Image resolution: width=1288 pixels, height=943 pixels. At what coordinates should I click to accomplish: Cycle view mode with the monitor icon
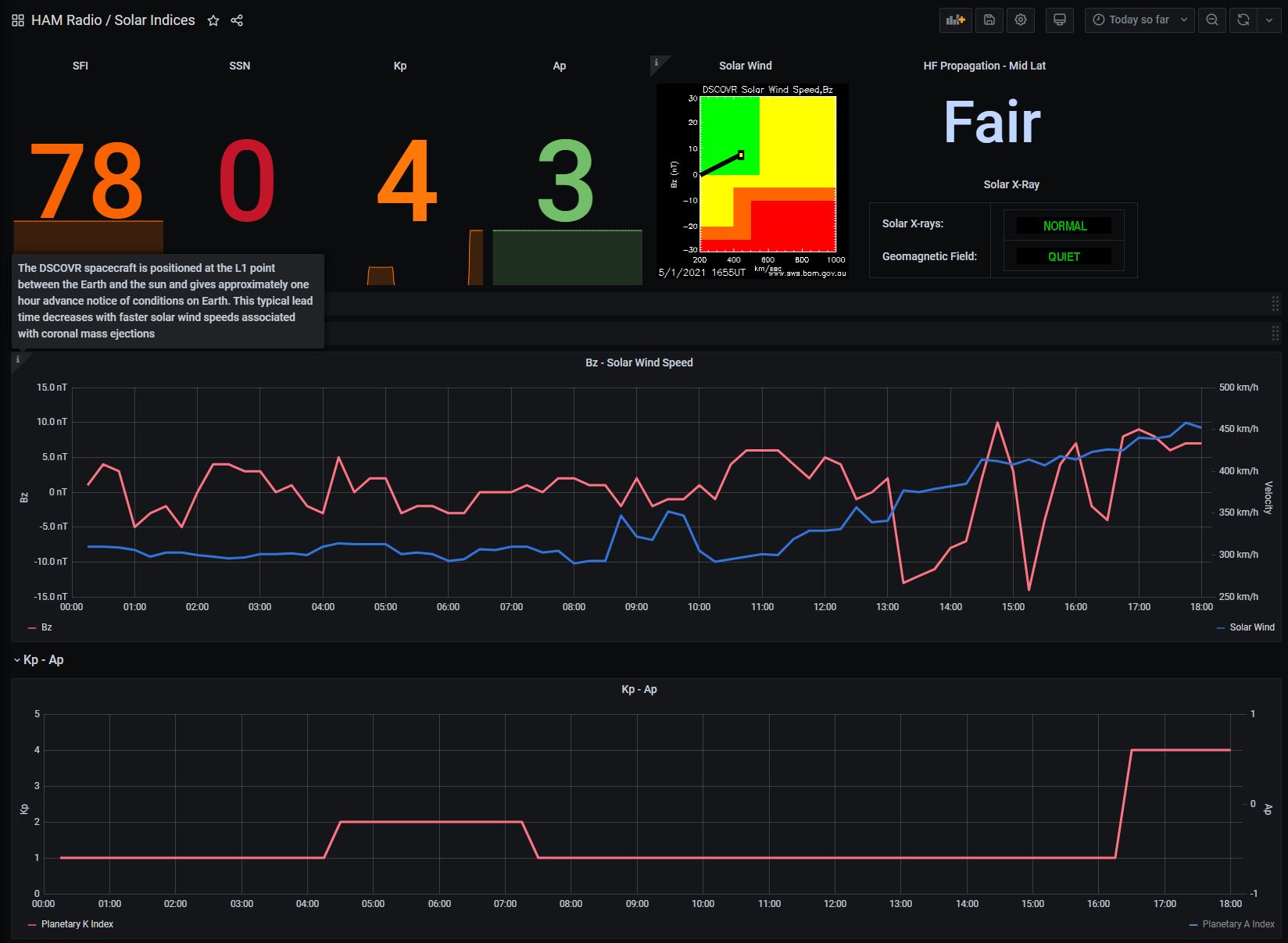1060,20
